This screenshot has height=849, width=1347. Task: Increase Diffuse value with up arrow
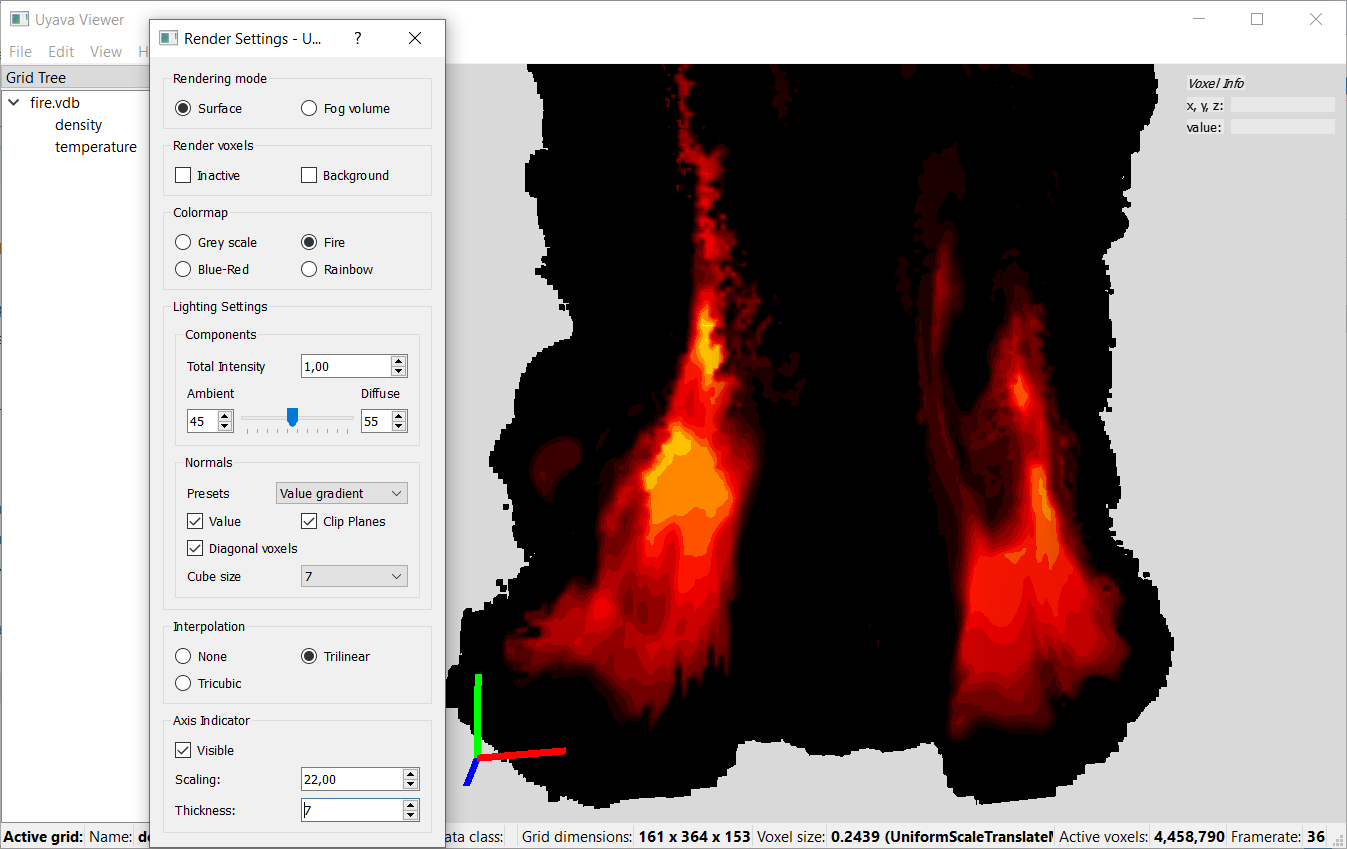pyautogui.click(x=399, y=416)
